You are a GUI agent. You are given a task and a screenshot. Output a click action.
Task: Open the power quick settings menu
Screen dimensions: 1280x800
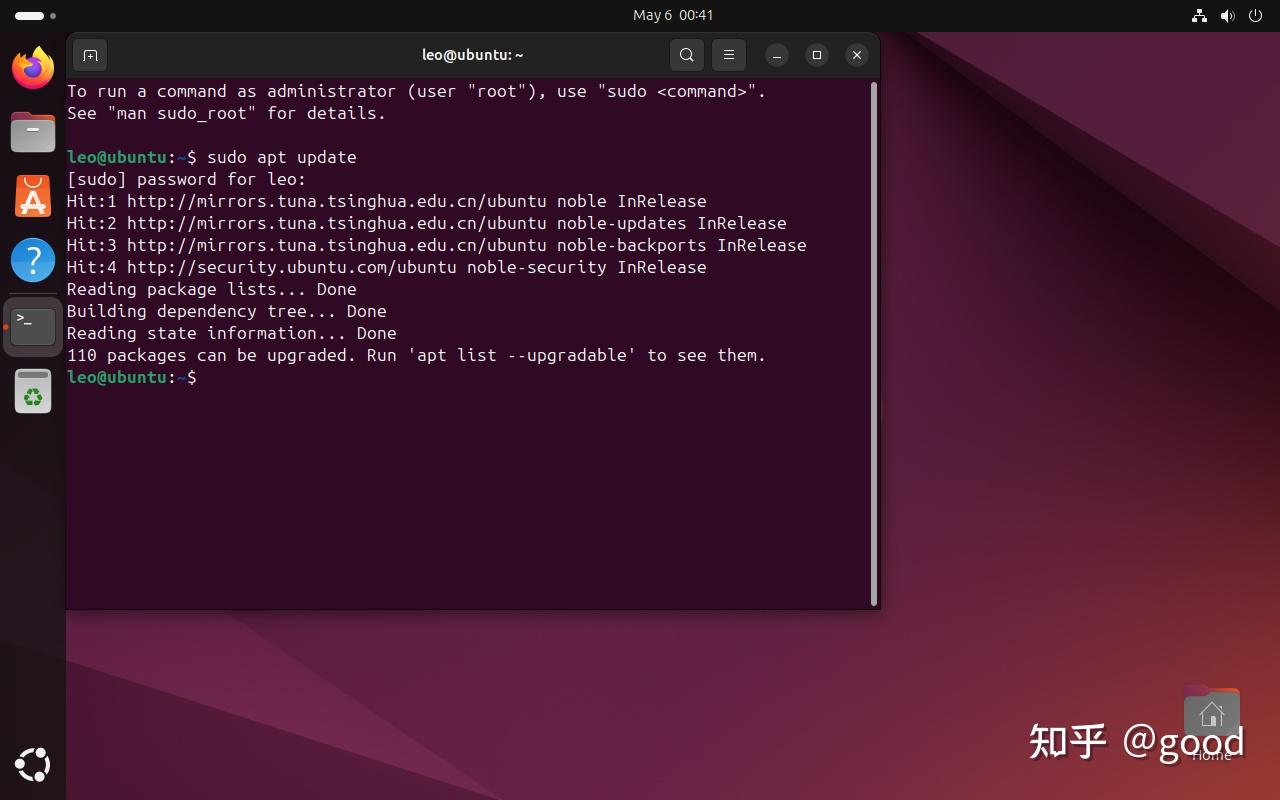[x=1254, y=15]
